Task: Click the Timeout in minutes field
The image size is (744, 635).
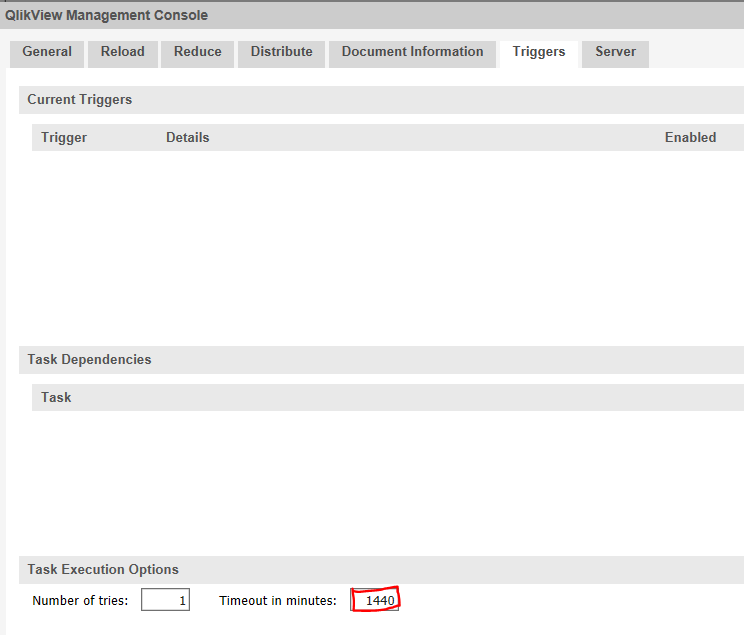Action: click(375, 600)
